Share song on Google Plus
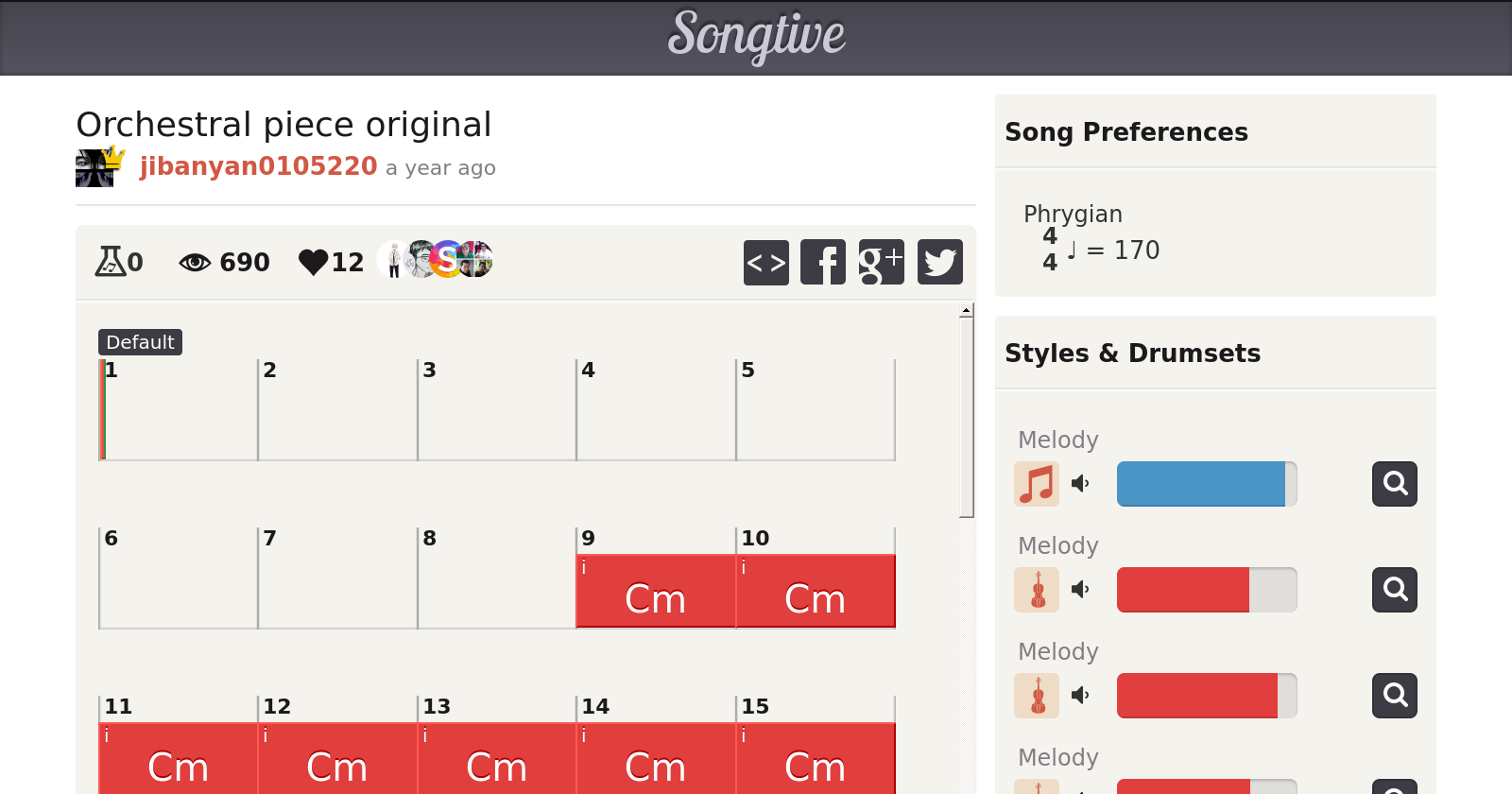Screen dimensions: 1512x794 pyautogui.click(x=881, y=262)
